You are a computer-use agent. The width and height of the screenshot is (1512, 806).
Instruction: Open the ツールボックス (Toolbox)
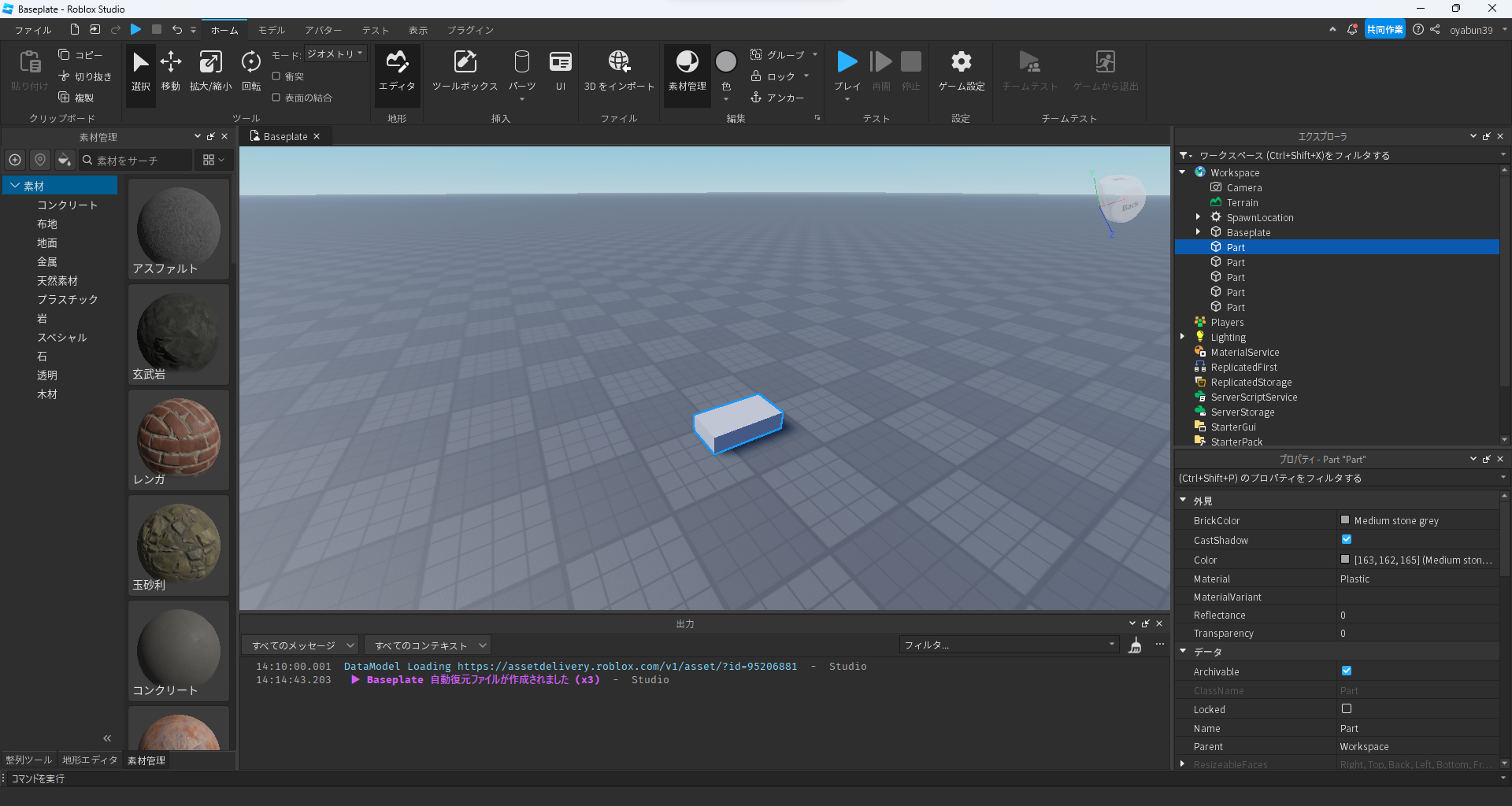(x=465, y=71)
